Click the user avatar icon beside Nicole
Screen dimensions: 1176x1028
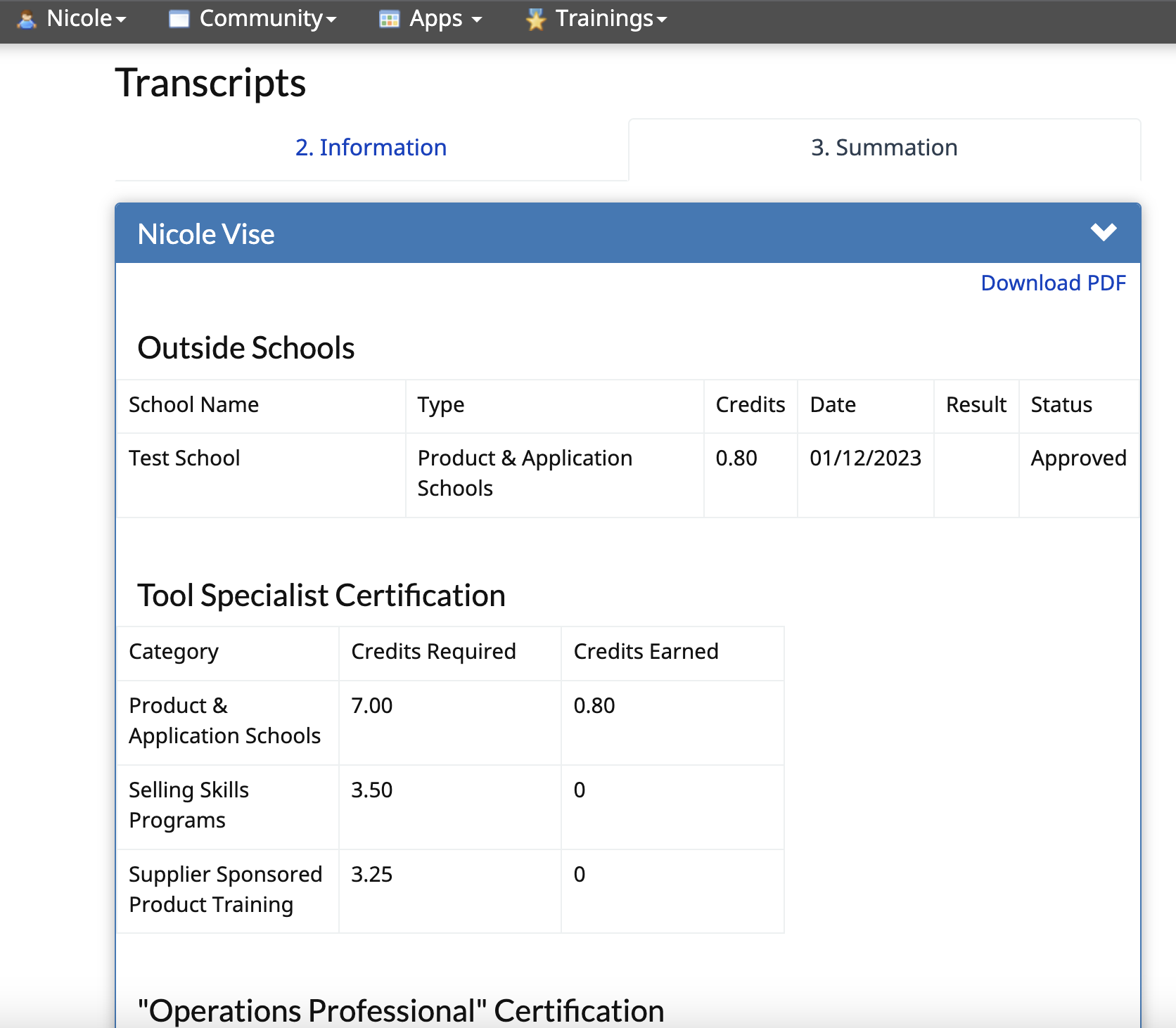coord(27,19)
